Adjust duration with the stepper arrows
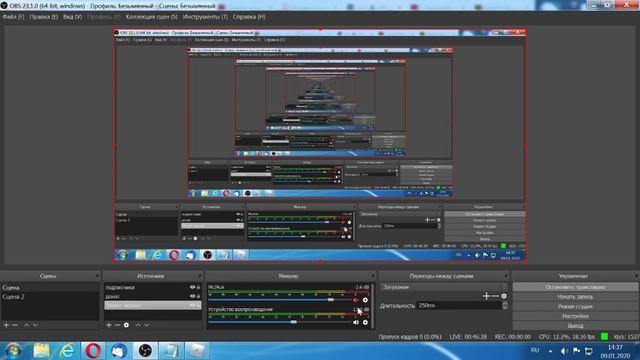The height and width of the screenshot is (360, 640). pos(505,306)
